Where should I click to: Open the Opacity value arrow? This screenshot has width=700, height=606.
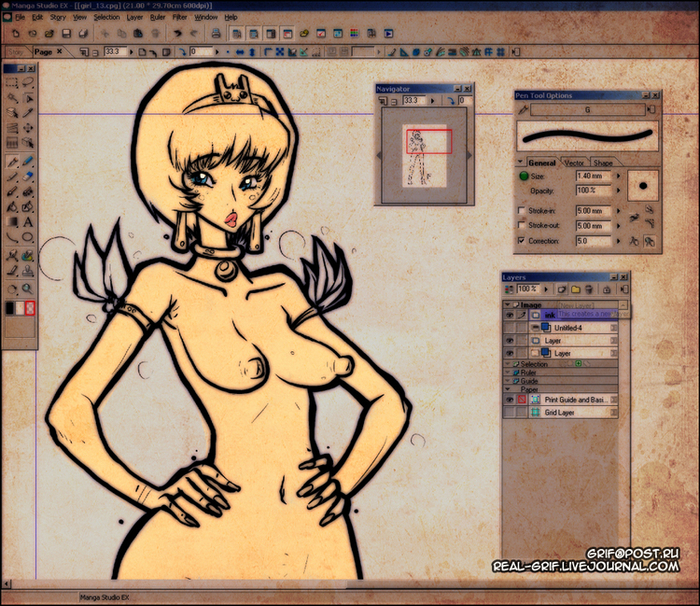point(617,190)
